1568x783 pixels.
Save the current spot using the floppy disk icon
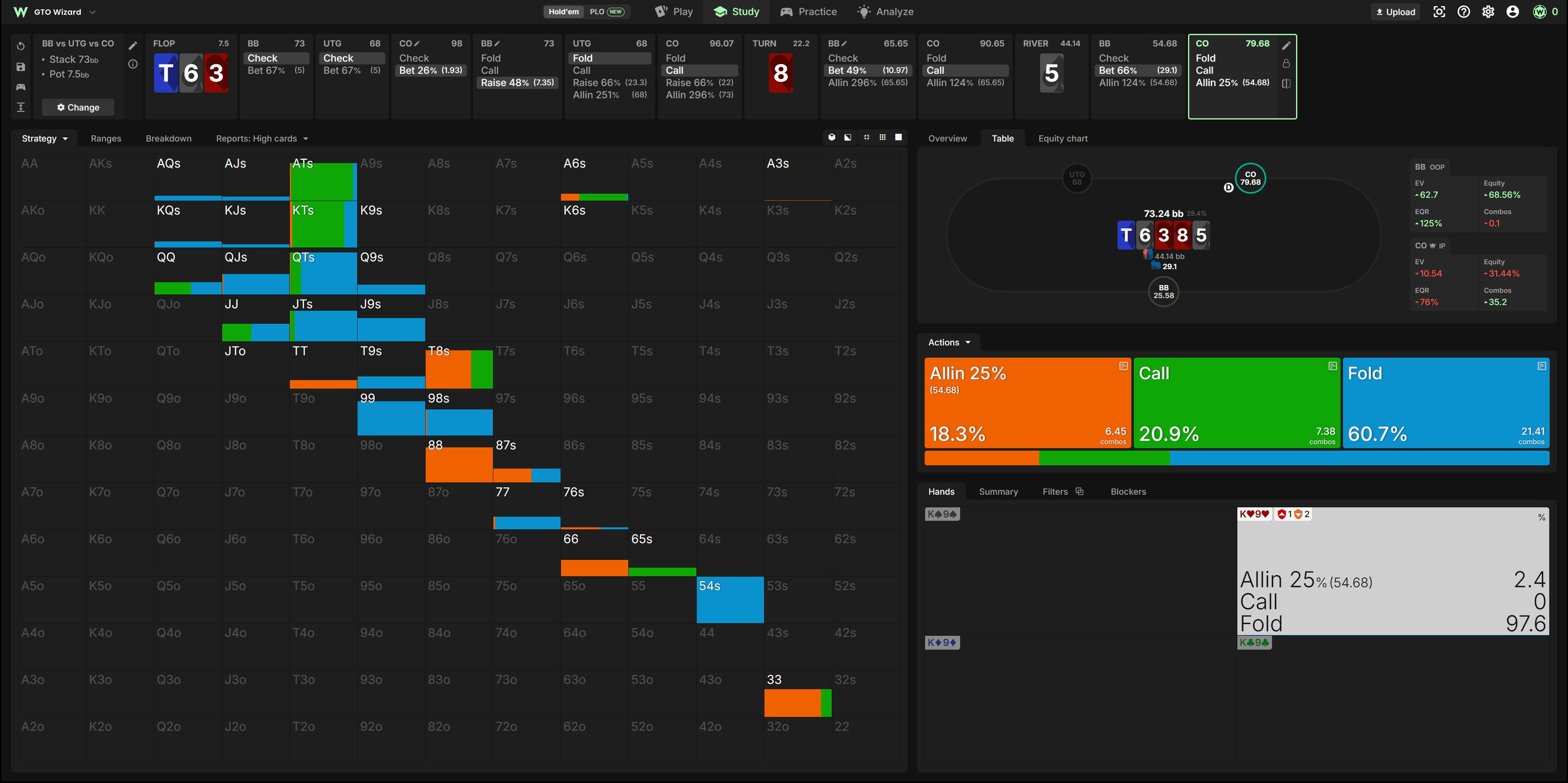(21, 67)
